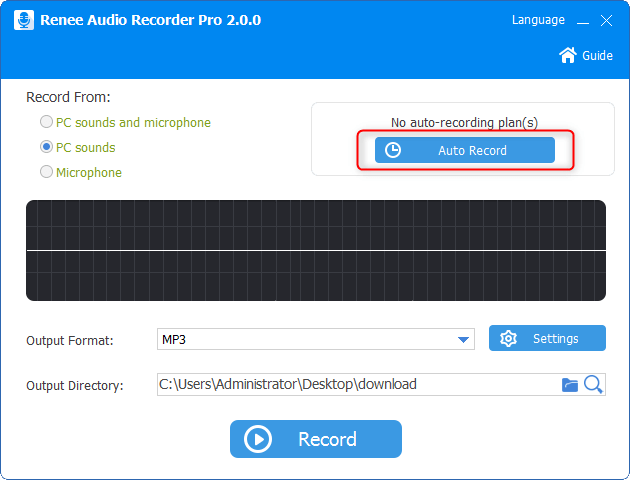This screenshot has width=630, height=480.
Task: Browse output folder with the folder icon
Action: 570,385
